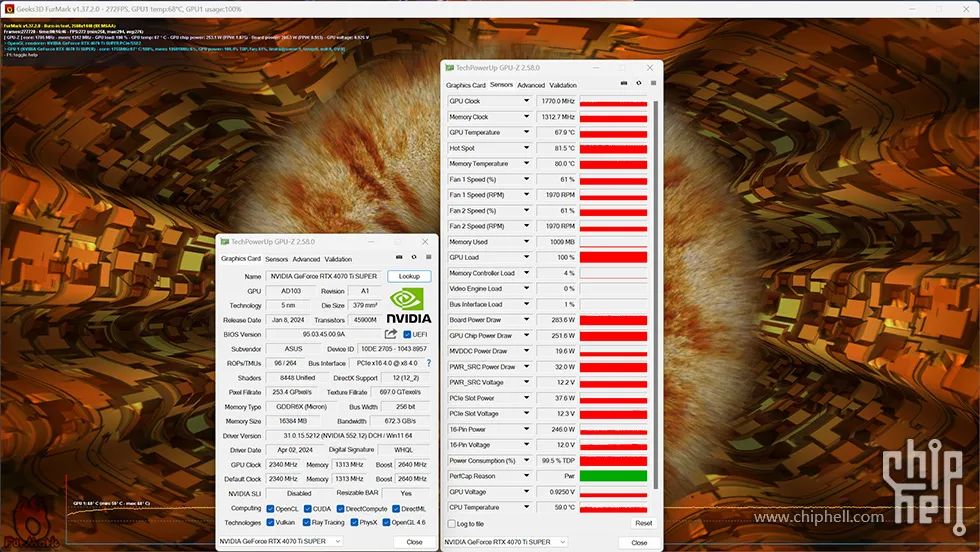Click the question mark icon beside Bus Interface
Viewport: 980px width, 552px height.
tap(429, 363)
